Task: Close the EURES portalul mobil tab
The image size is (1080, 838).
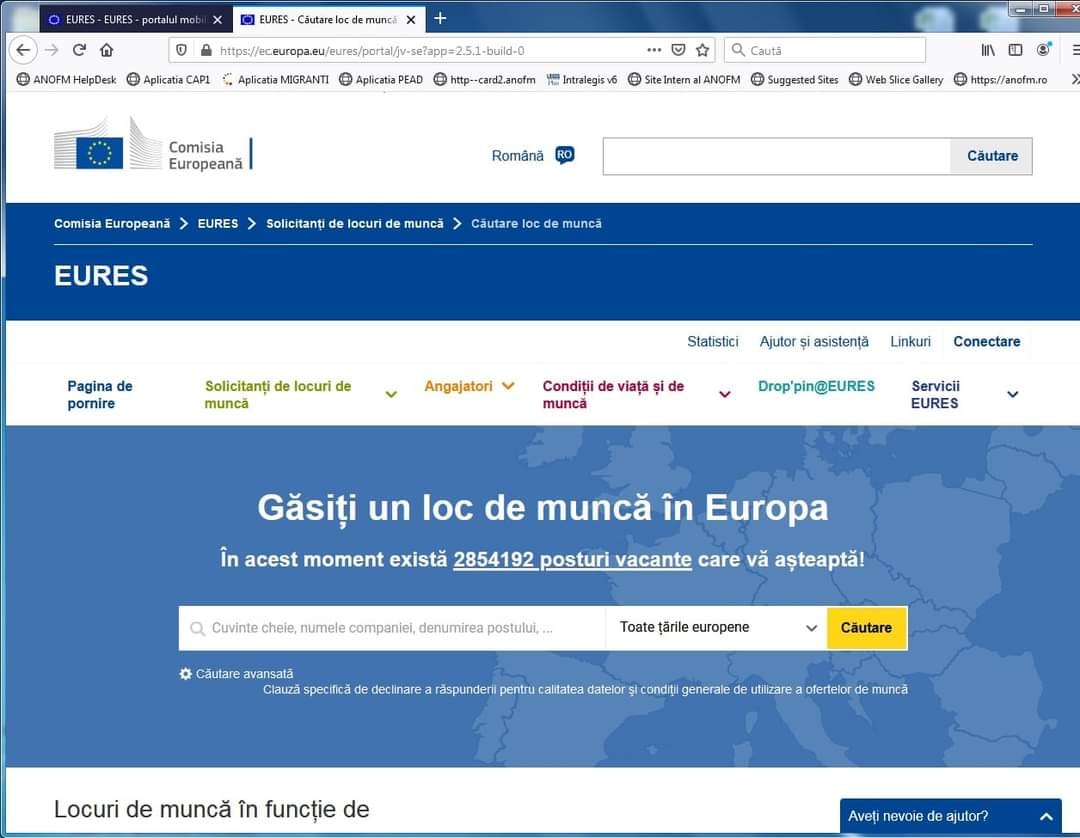Action: pos(218,20)
